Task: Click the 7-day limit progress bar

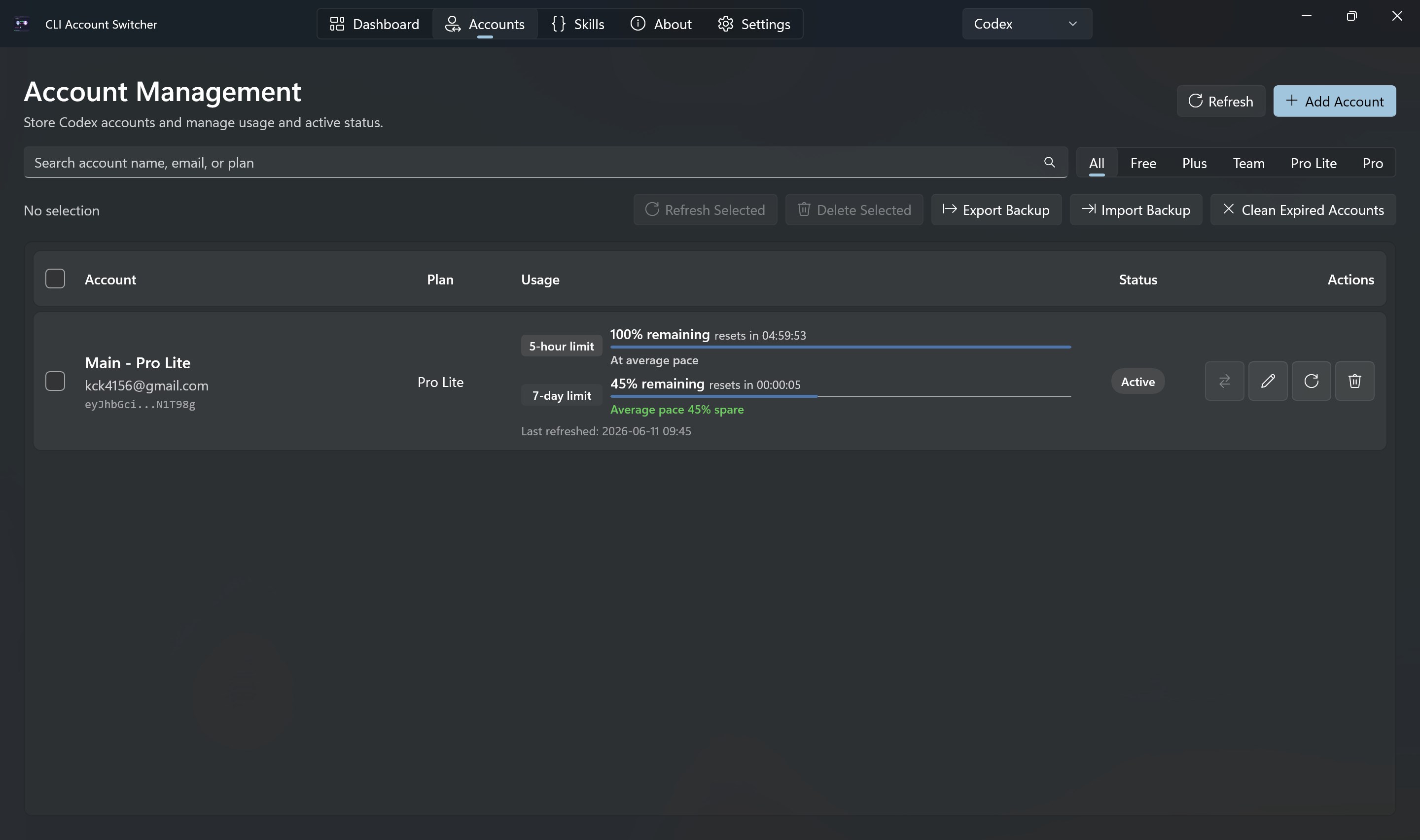Action: coord(841,396)
